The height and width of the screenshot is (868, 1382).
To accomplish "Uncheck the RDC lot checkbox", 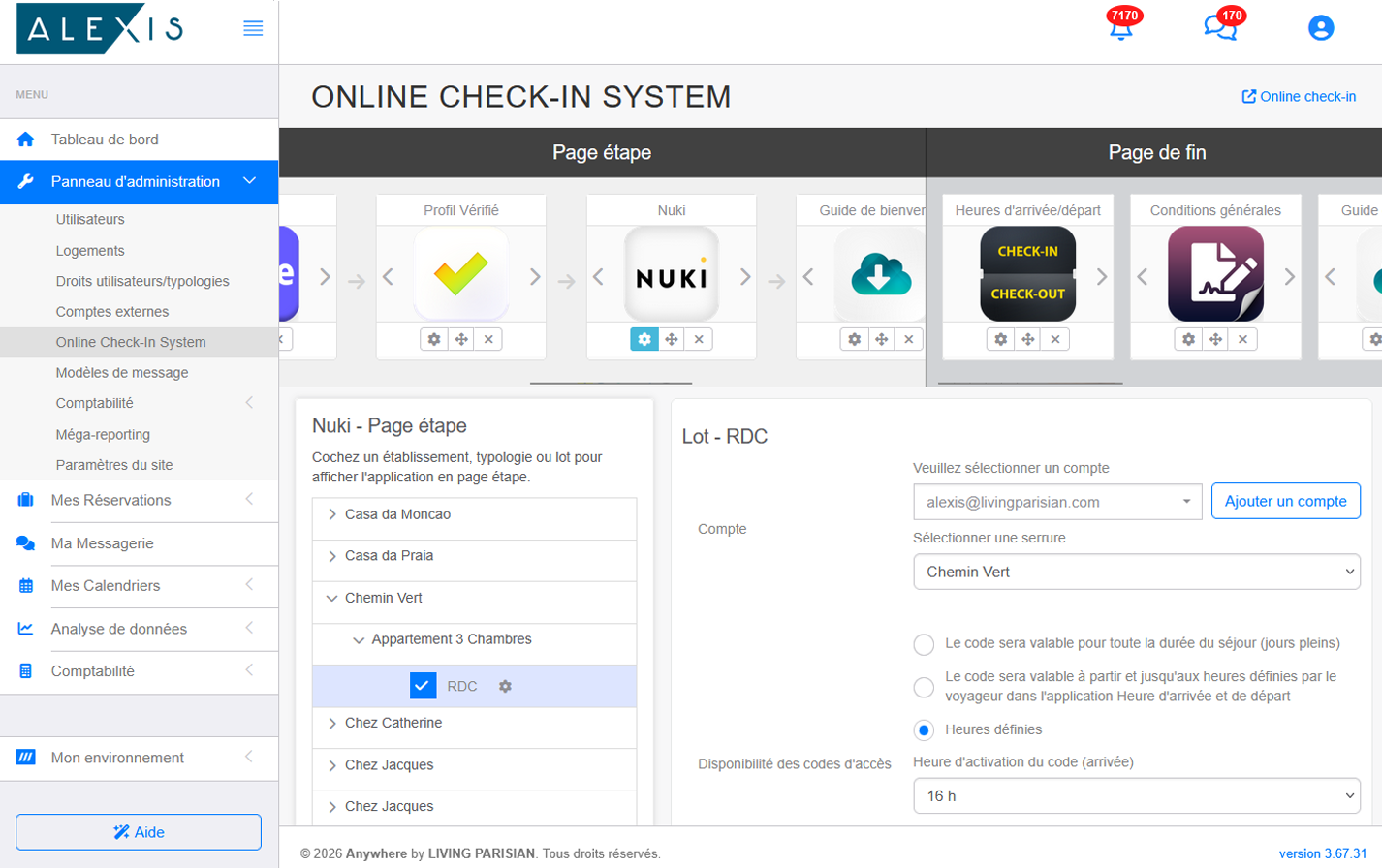I will point(422,686).
